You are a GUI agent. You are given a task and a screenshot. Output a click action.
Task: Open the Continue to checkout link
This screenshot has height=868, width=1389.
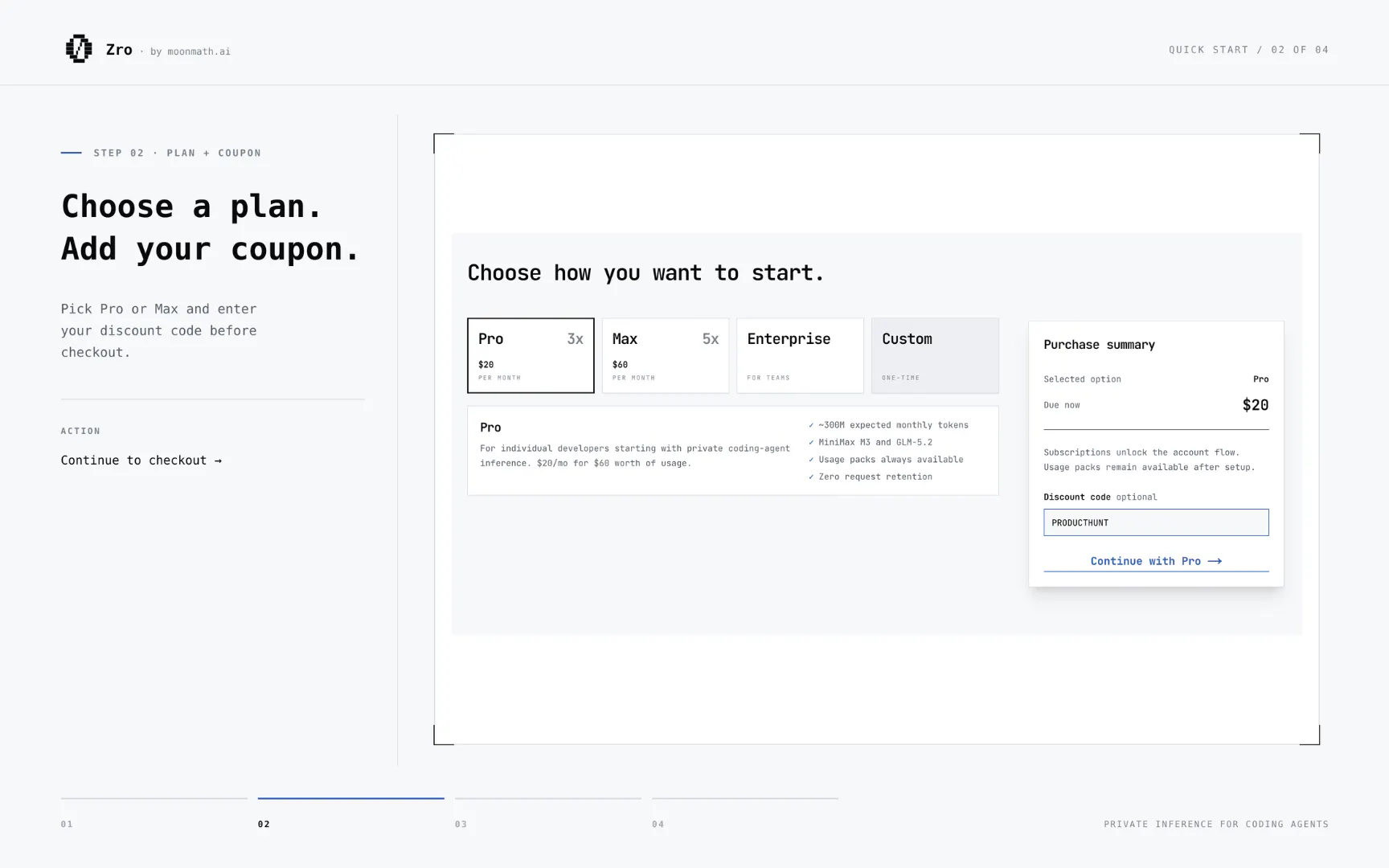click(141, 461)
